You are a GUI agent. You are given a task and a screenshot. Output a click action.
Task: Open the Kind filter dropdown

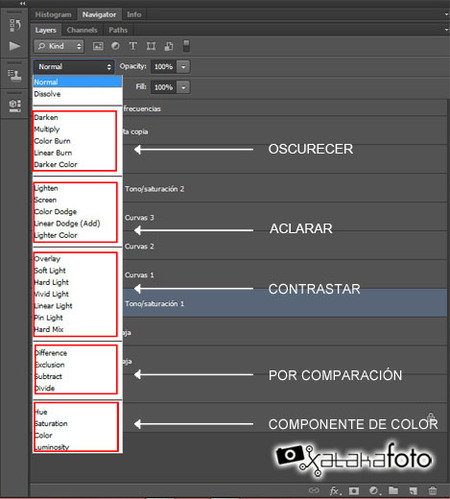59,46
